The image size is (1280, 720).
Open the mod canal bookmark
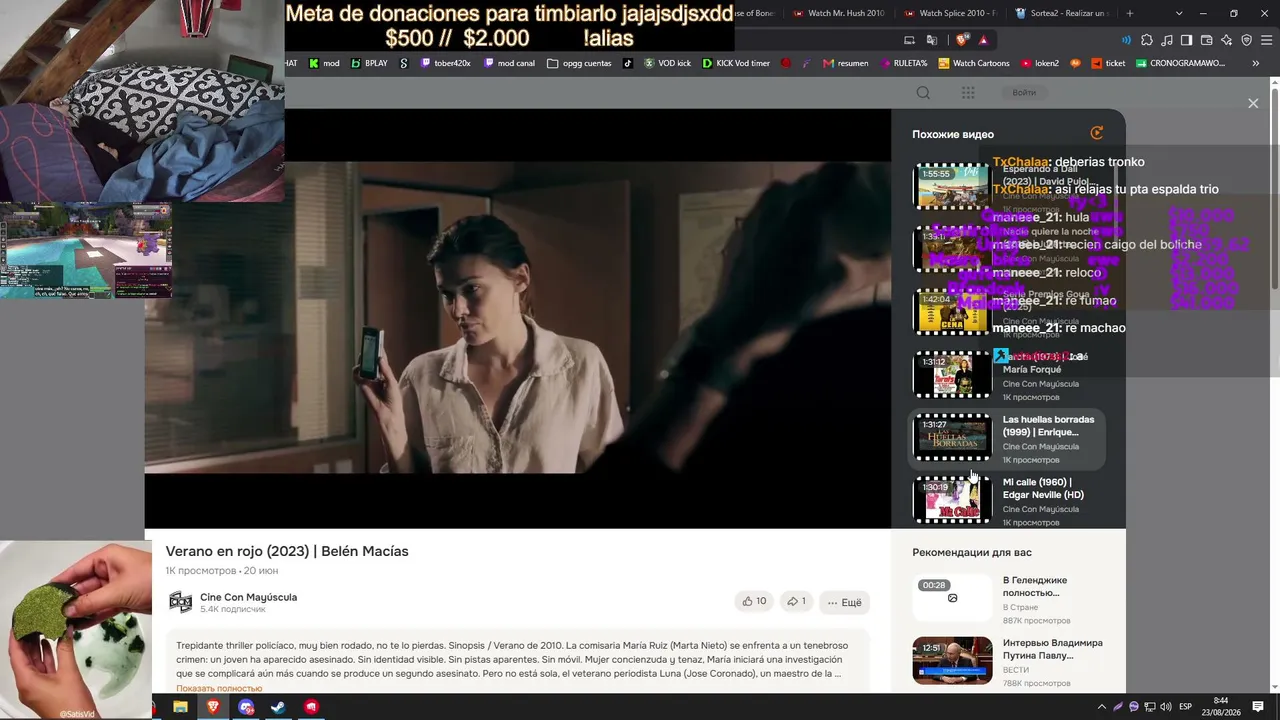pos(509,63)
